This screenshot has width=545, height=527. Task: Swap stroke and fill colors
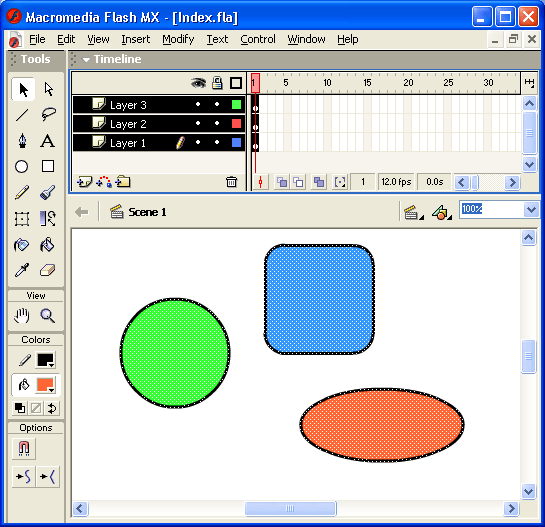[x=52, y=408]
